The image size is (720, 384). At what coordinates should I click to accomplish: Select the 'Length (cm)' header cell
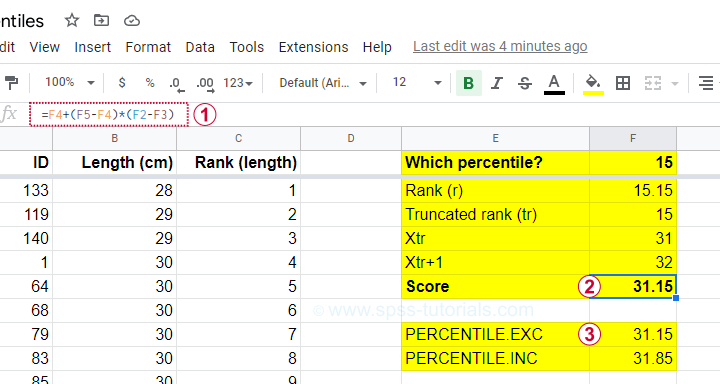pyautogui.click(x=114, y=163)
